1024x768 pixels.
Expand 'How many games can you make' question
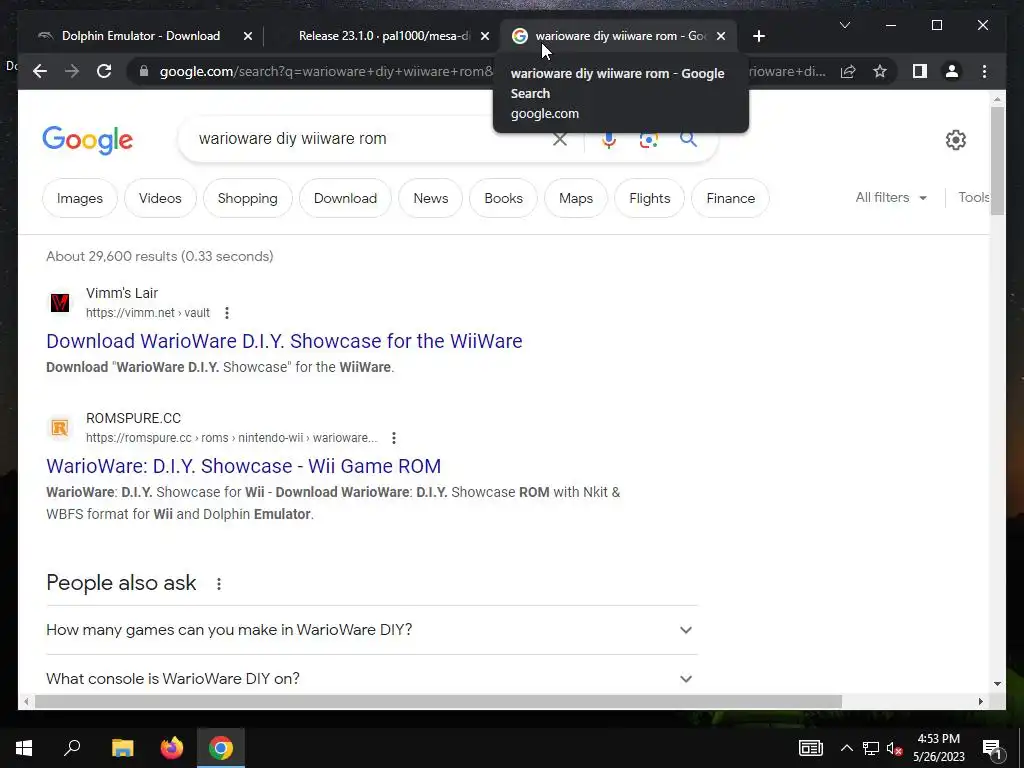point(372,630)
